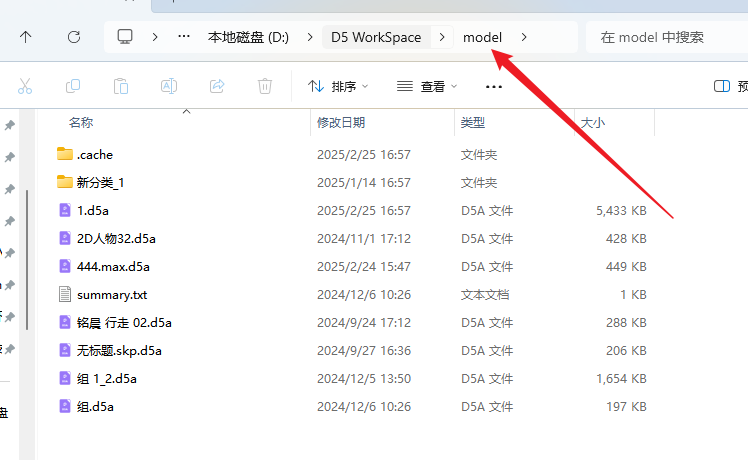Open the more options ellipsis menu
This screenshot has width=748, height=460.
click(493, 87)
